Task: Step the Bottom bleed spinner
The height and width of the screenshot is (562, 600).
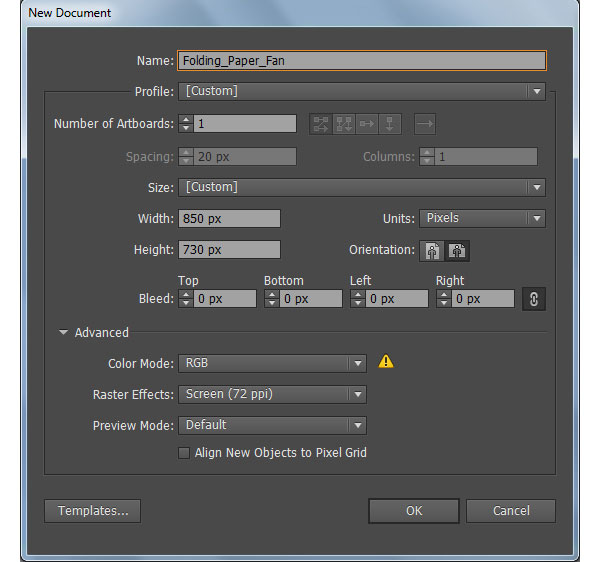Action: pos(272,299)
